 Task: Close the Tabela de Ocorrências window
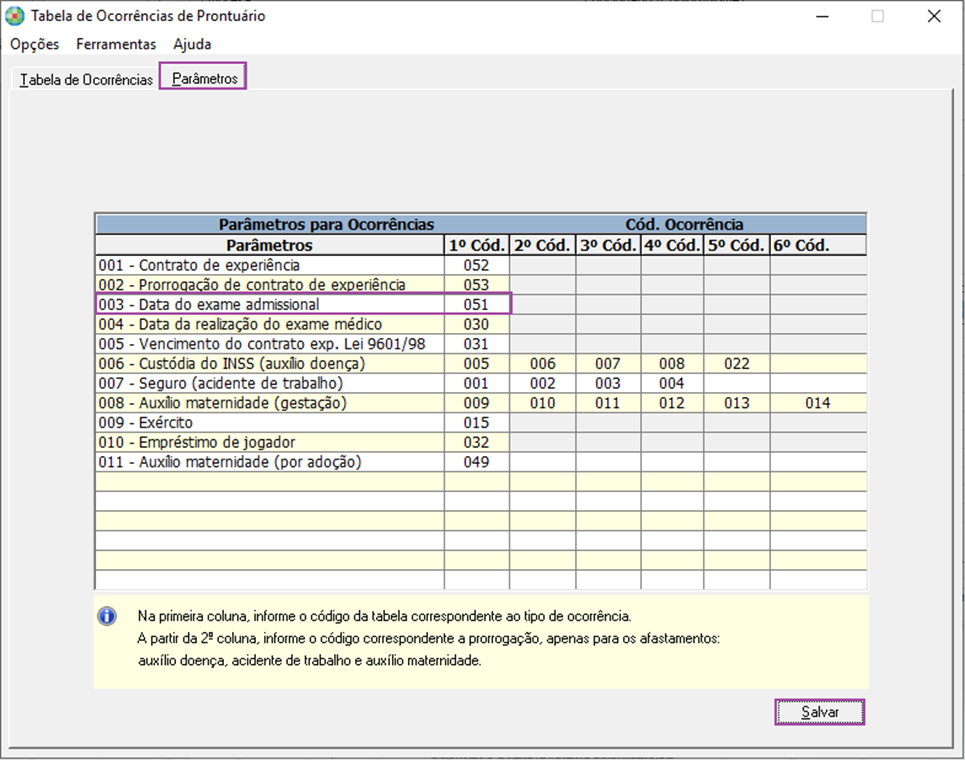point(934,17)
